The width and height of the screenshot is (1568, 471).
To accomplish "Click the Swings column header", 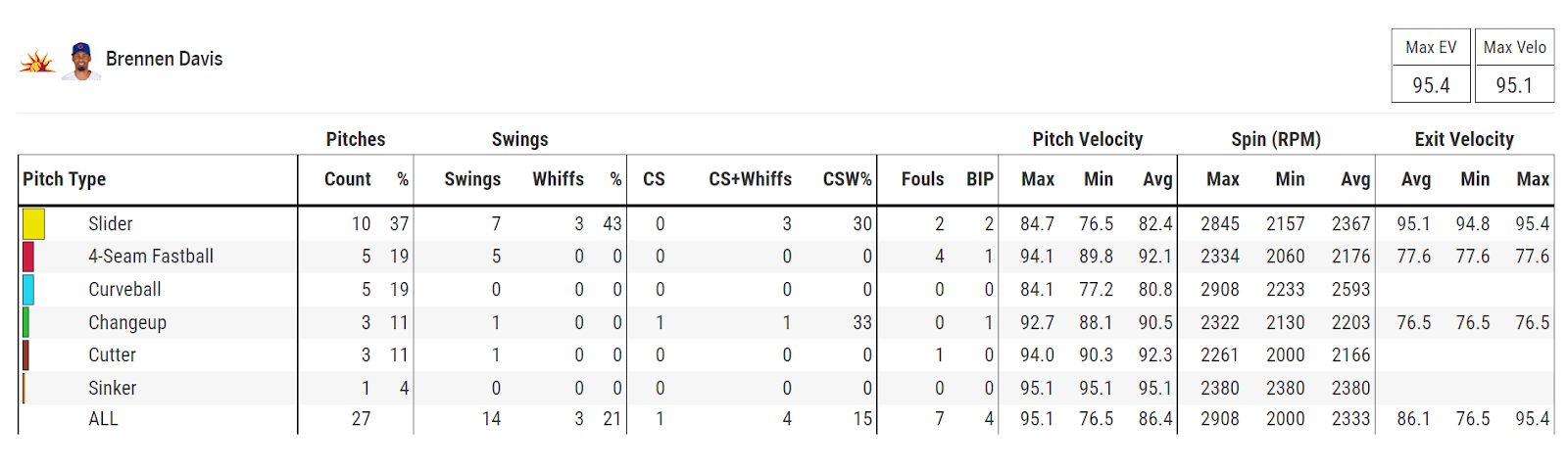I will (471, 179).
